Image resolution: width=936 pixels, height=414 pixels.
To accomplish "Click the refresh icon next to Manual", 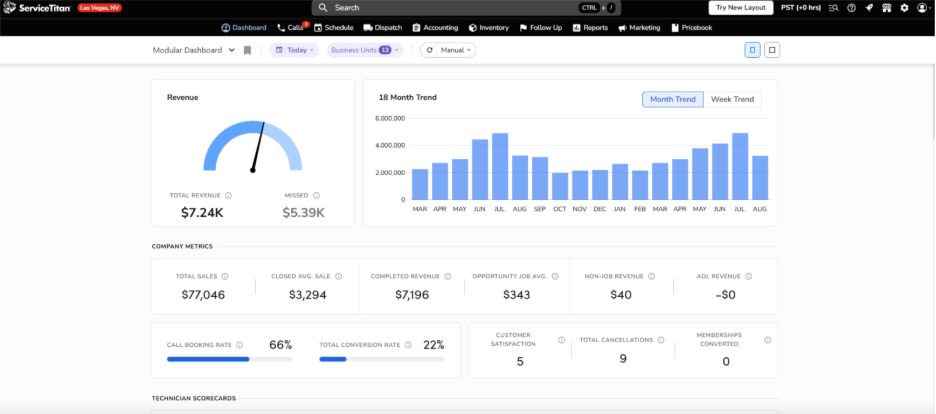I will point(430,50).
